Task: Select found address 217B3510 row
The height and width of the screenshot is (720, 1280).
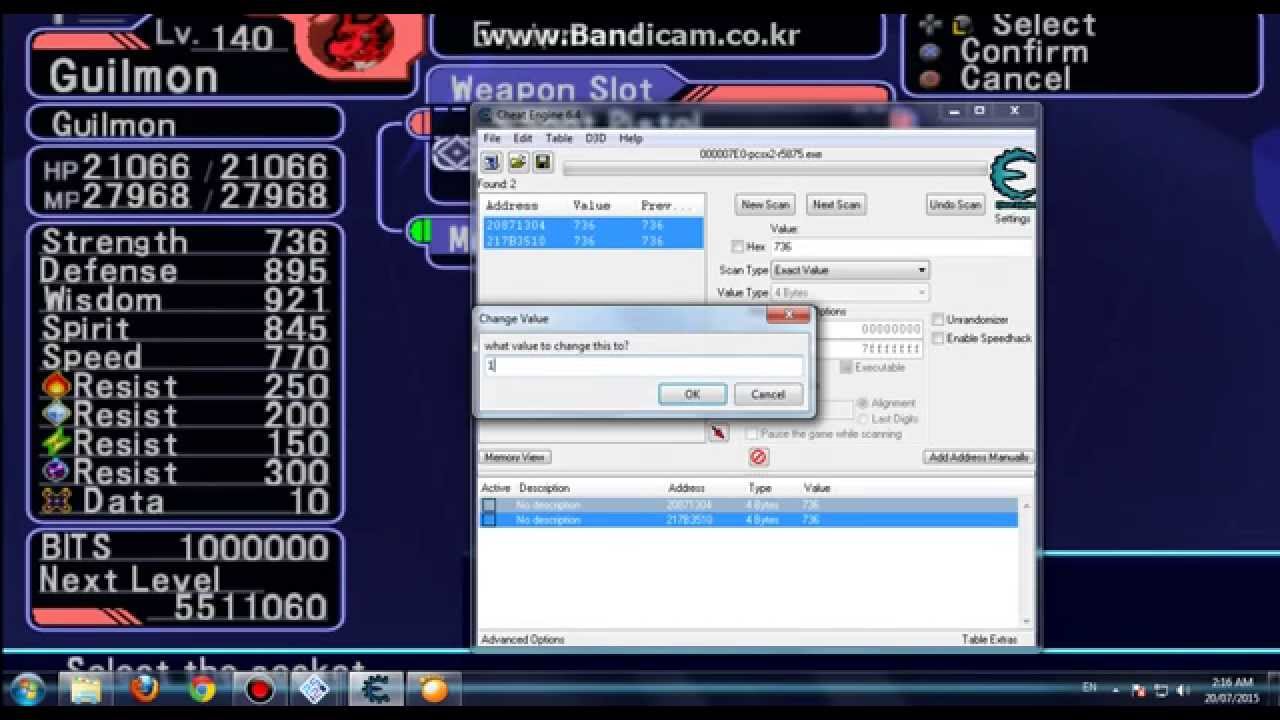Action: [592, 241]
